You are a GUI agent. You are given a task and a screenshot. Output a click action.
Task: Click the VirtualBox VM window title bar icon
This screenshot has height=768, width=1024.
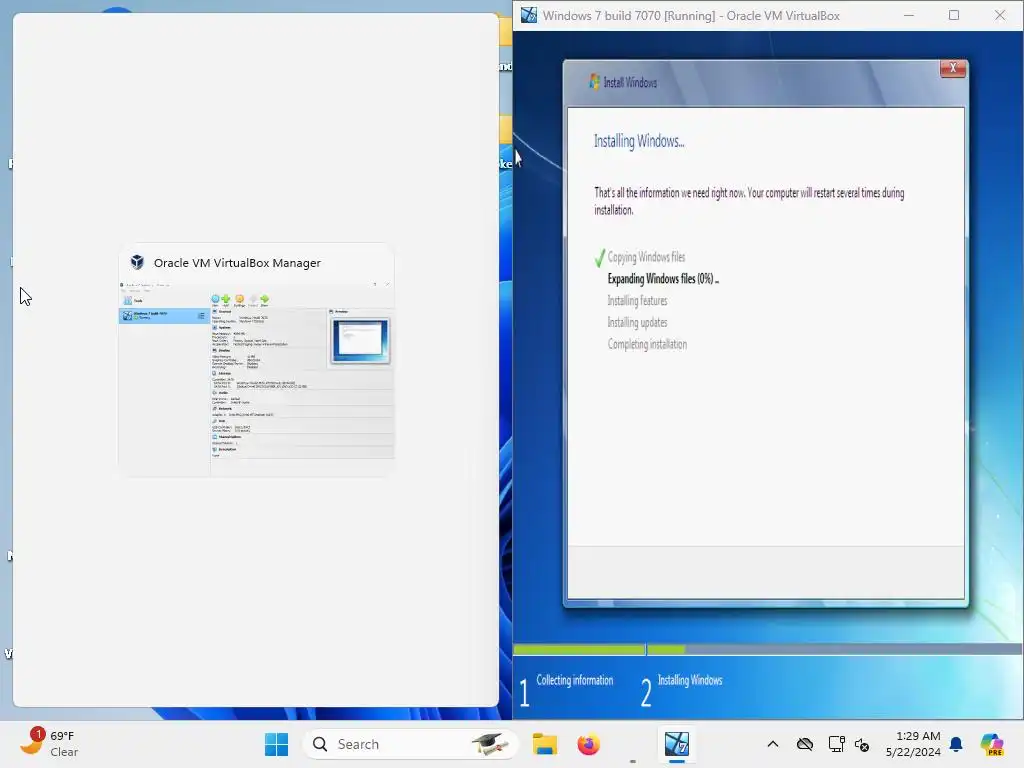click(529, 15)
